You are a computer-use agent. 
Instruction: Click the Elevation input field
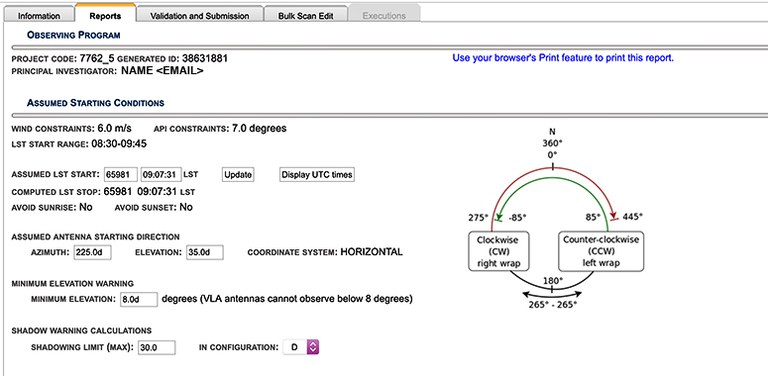coord(205,253)
